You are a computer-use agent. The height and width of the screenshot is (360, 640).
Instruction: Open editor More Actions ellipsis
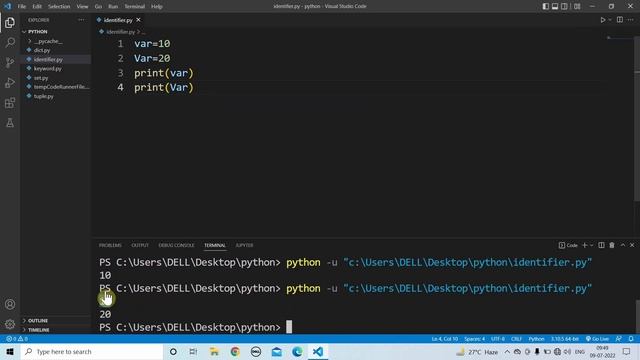[x=631, y=20]
